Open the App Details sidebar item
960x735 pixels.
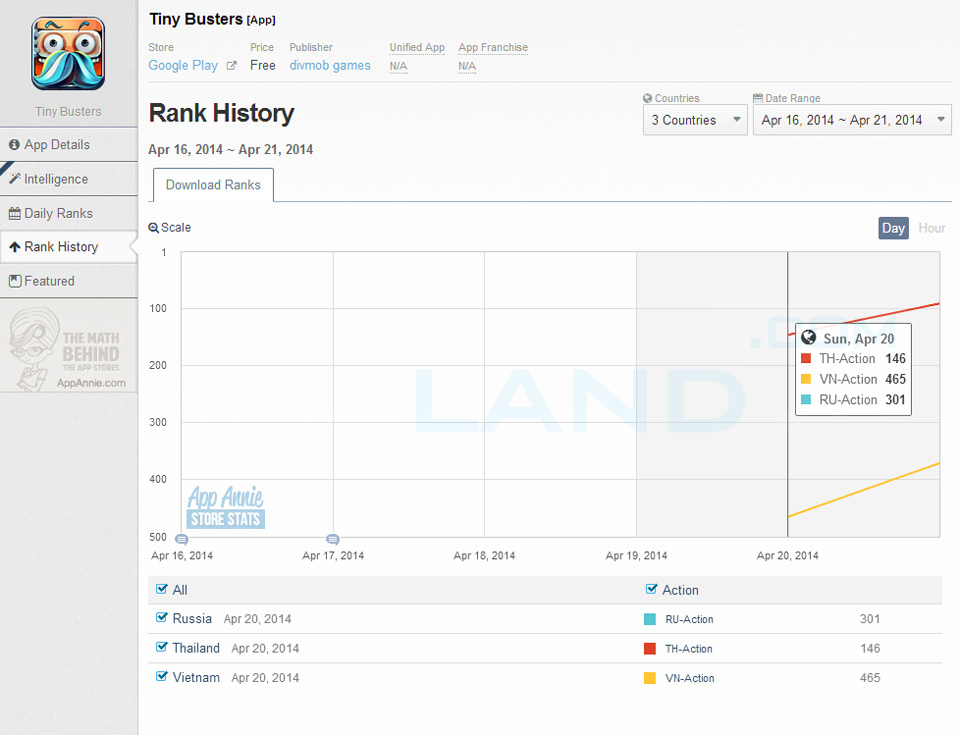tap(68, 145)
